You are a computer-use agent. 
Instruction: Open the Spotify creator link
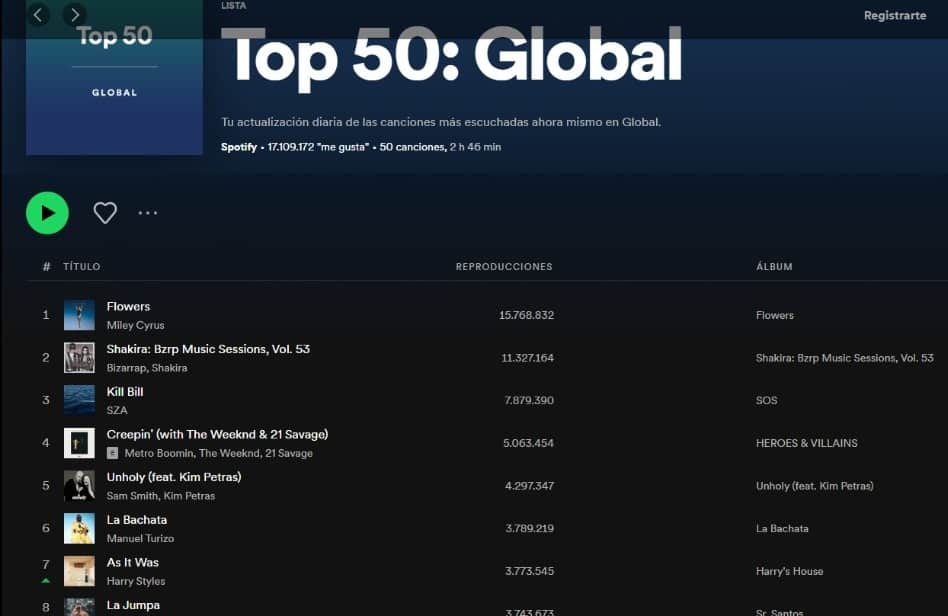[x=239, y=147]
